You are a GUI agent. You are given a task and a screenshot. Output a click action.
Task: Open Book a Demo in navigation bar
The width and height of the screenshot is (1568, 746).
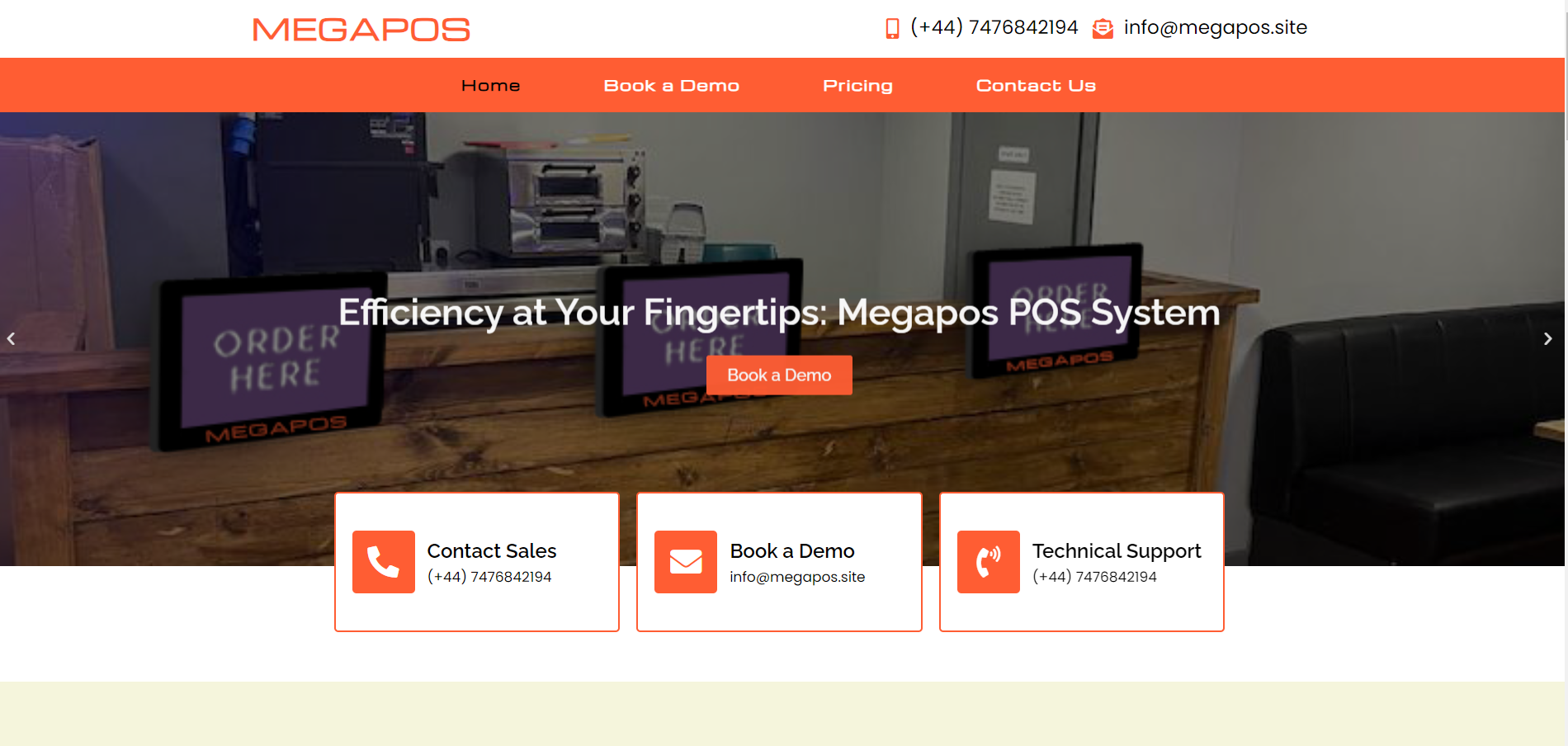[672, 86]
